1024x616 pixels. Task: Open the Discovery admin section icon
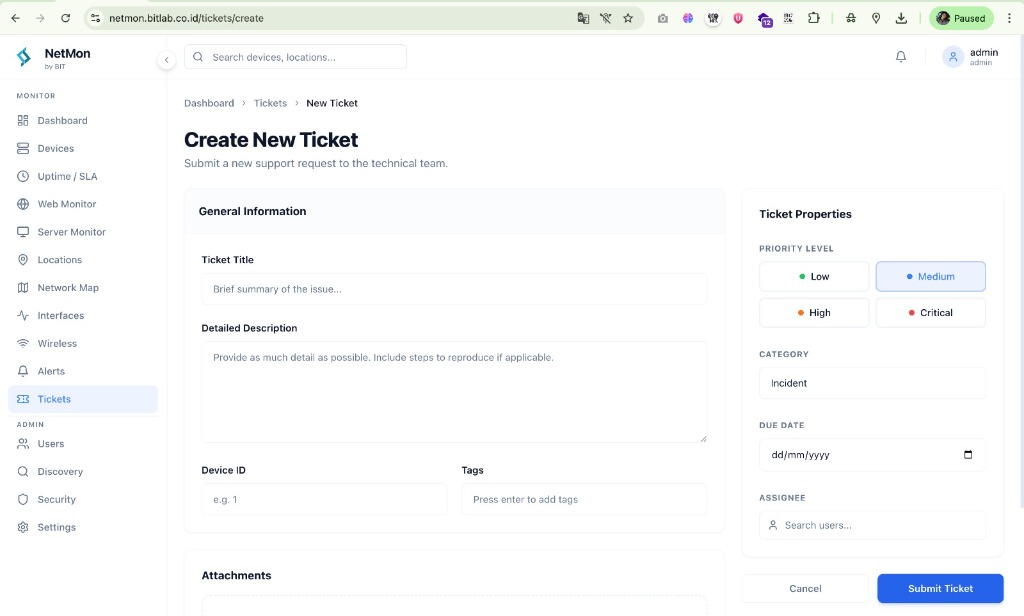click(23, 471)
